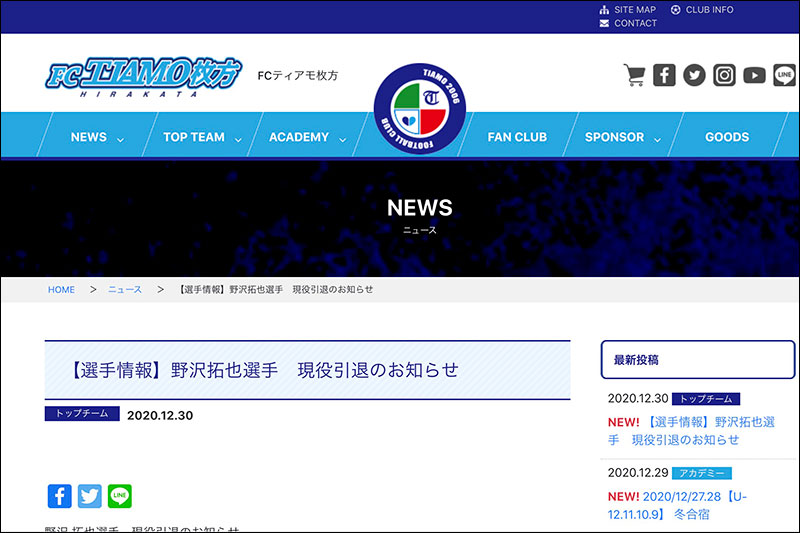
Task: Expand the ACADEMY menu dropdown
Action: pos(307,137)
